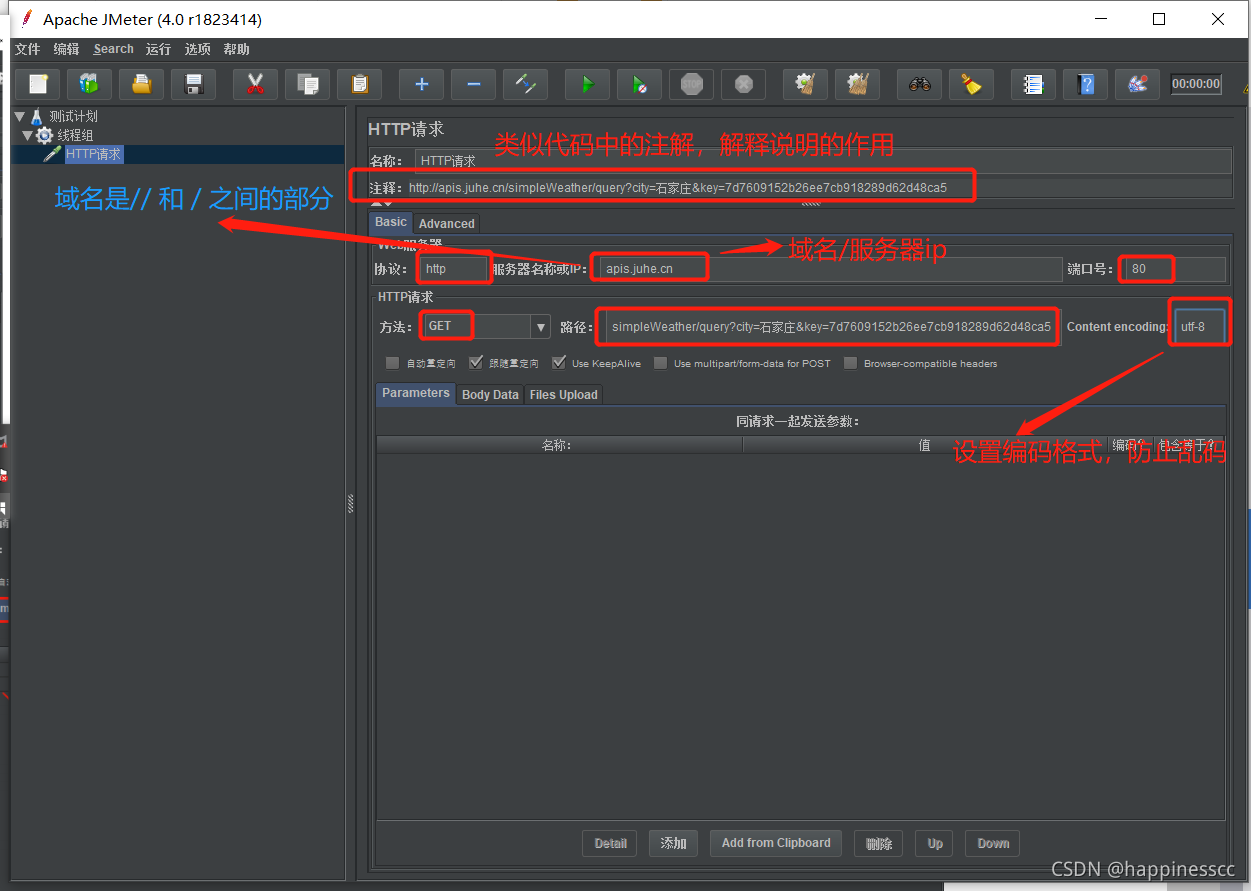This screenshot has width=1251, height=891.
Task: Click the Copy icon
Action: (307, 84)
